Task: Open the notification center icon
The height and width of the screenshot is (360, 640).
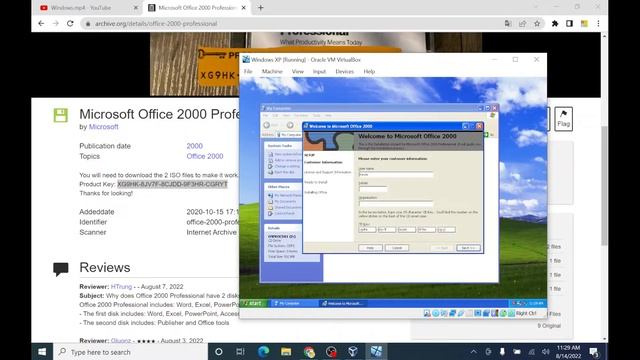Action: pyautogui.click(x=594, y=352)
